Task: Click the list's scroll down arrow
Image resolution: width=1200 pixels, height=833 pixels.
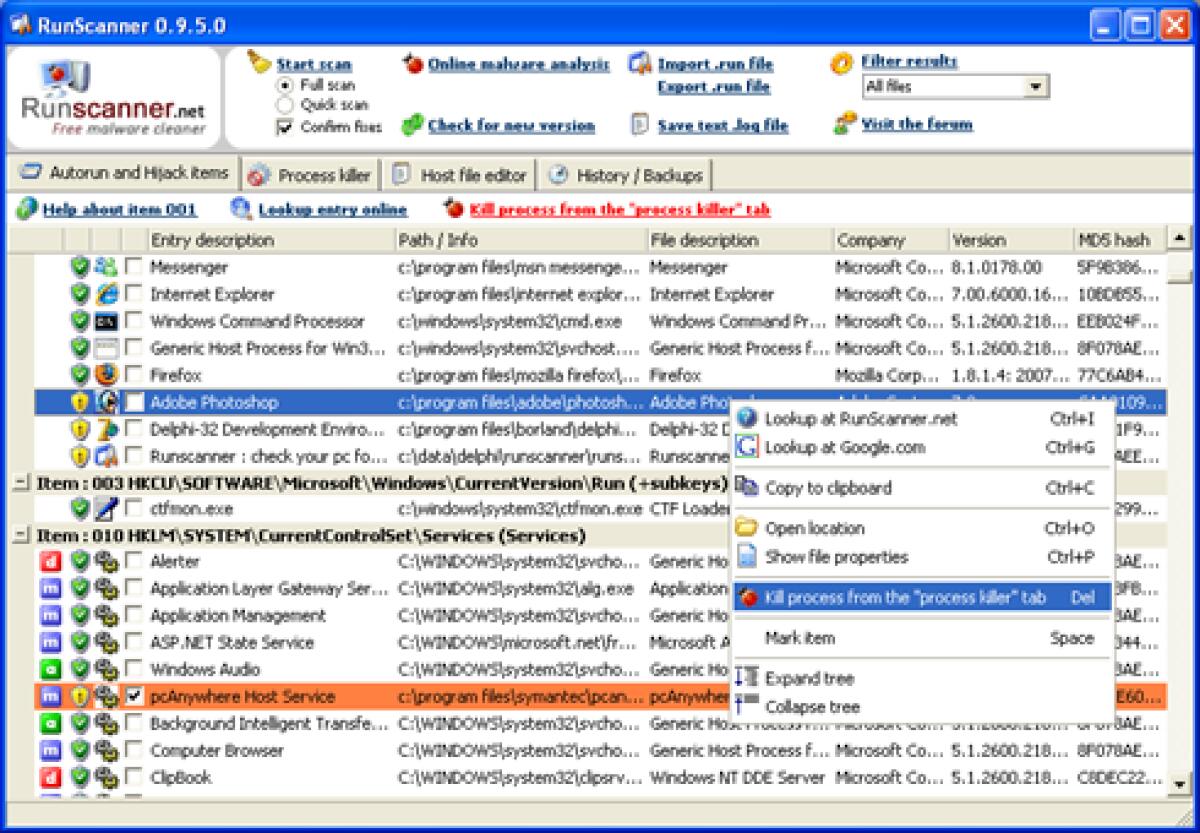Action: coord(1179,785)
